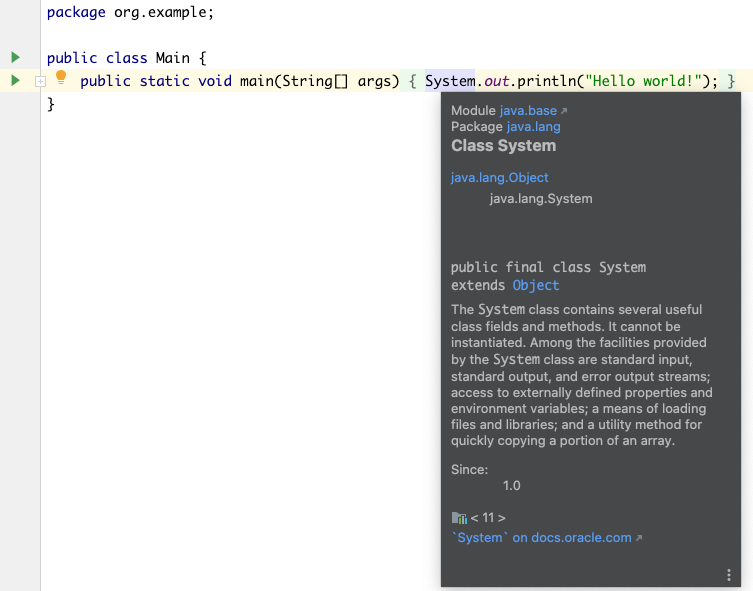The width and height of the screenshot is (753, 591).
Task: Open the java.lang package link
Action: tap(534, 127)
